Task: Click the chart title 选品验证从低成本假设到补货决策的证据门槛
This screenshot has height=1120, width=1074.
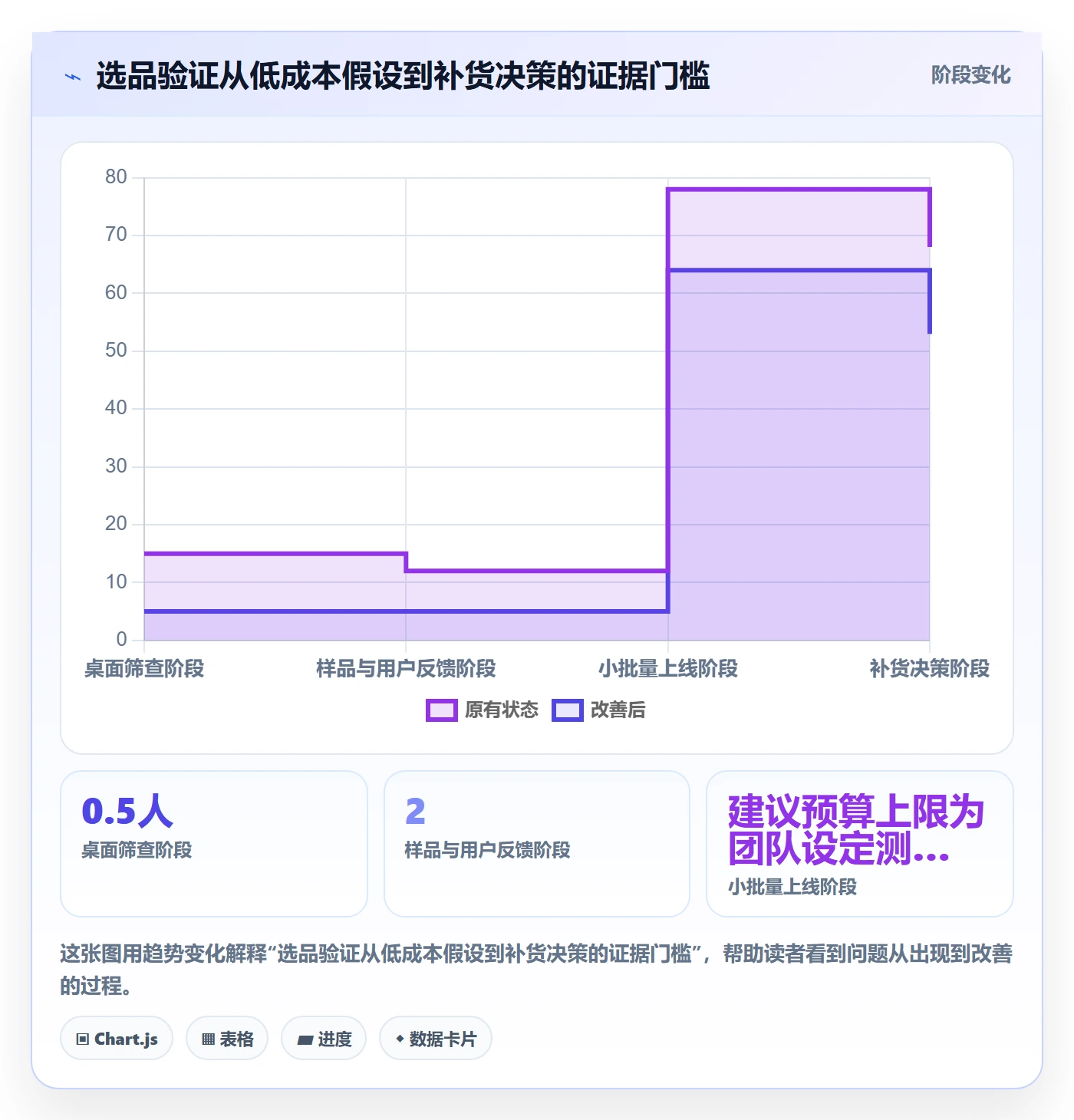Action: (x=403, y=76)
